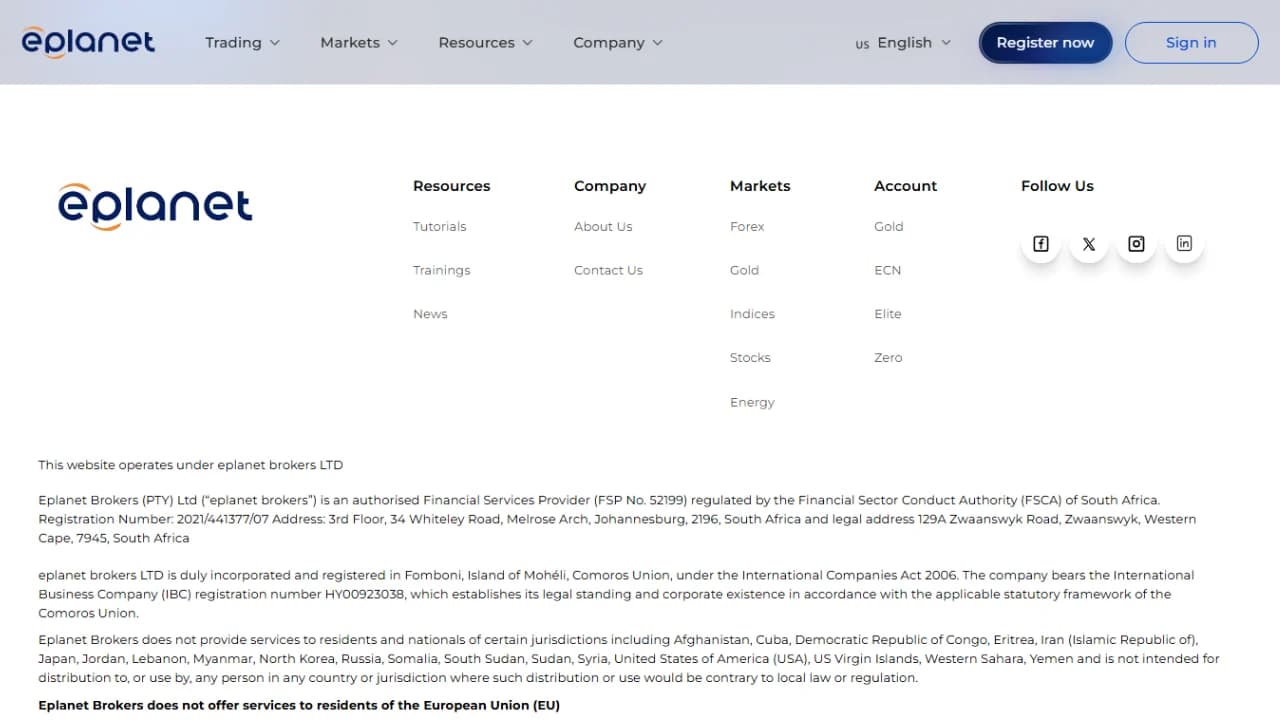Click the EU residents disclaimer bold text

pos(299,705)
